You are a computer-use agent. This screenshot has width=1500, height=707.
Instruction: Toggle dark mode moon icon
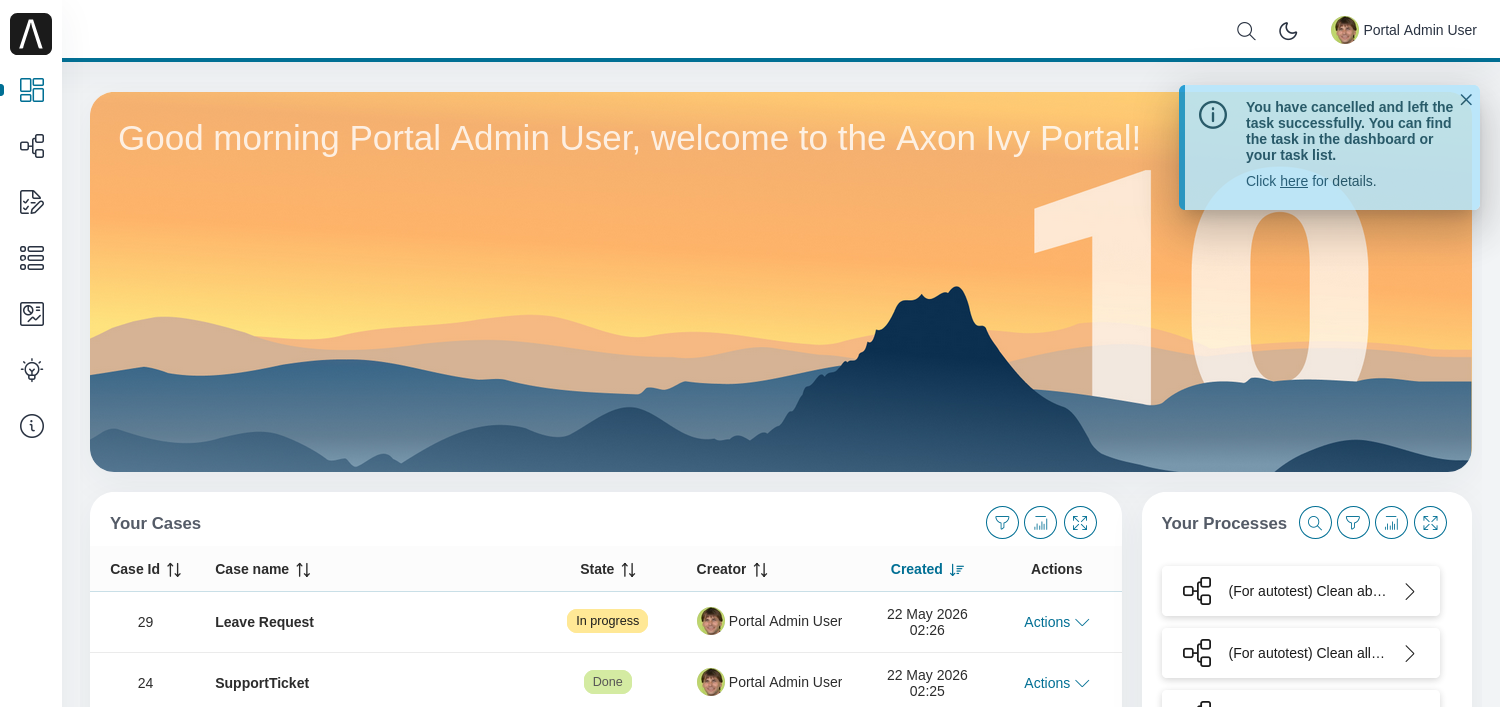tap(1288, 31)
